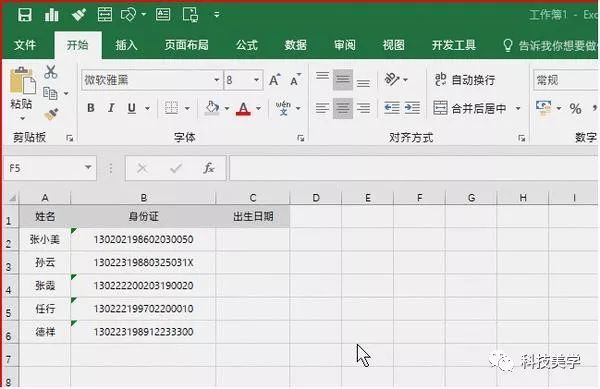Click Decrease Indent icon

point(392,108)
